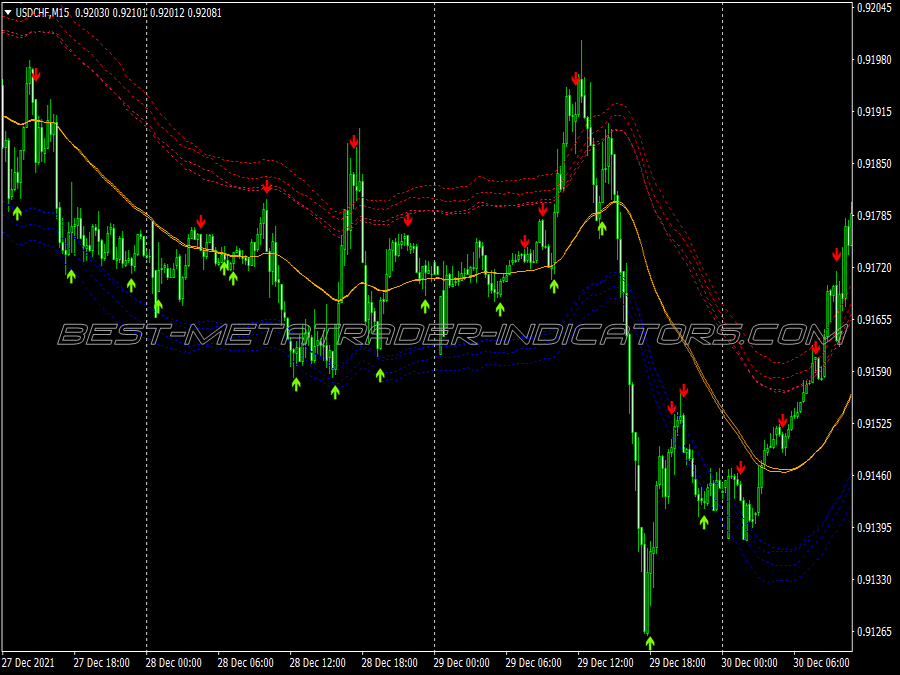The width and height of the screenshot is (900, 675).
Task: Click the 29 Dec 12:00 time label
Action: 606,663
